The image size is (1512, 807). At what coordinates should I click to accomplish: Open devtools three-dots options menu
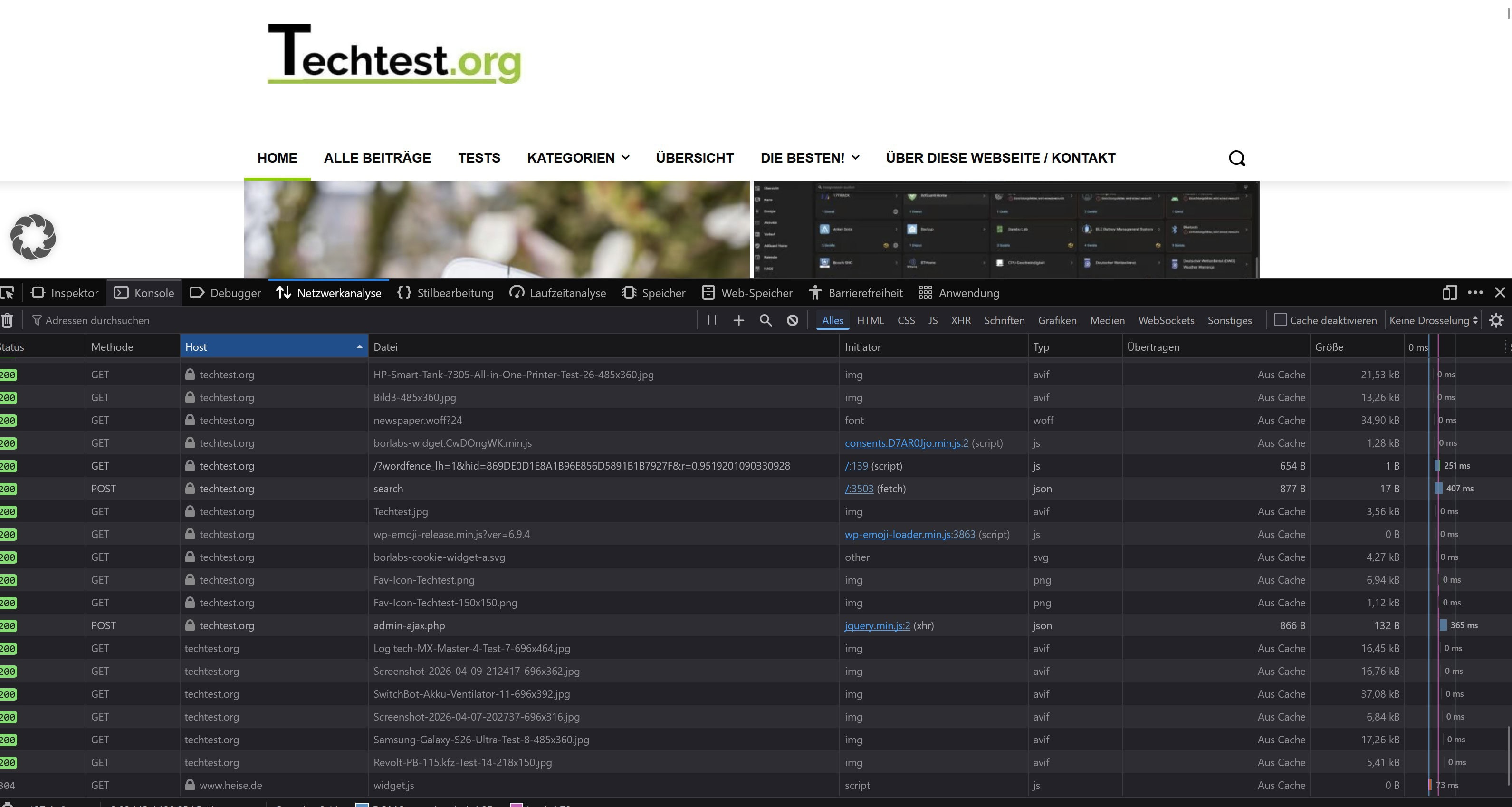point(1475,293)
